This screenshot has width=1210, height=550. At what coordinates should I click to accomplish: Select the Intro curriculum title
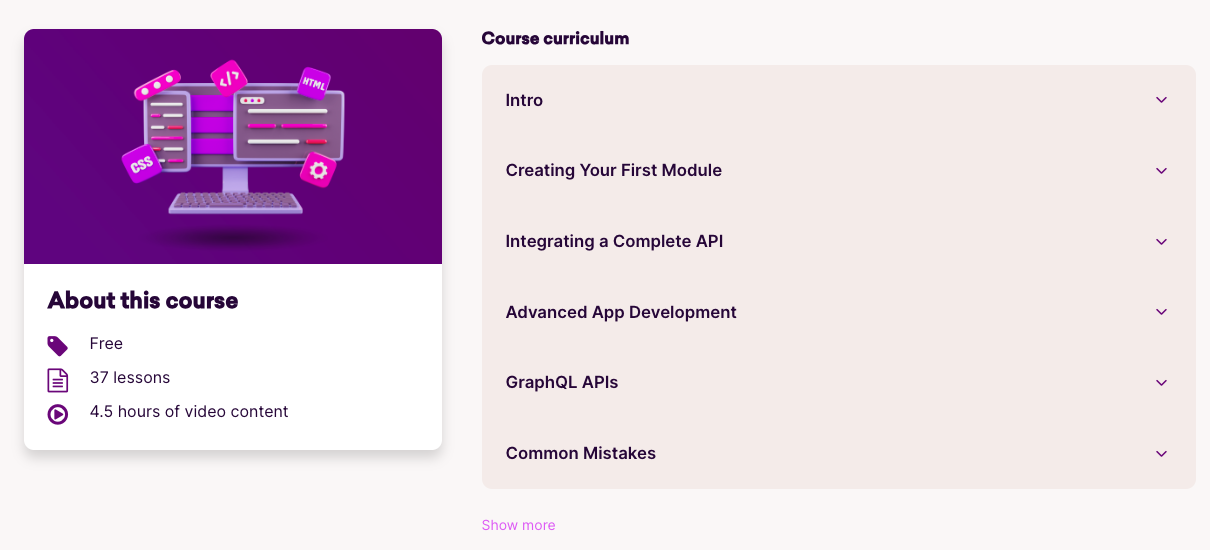click(524, 100)
